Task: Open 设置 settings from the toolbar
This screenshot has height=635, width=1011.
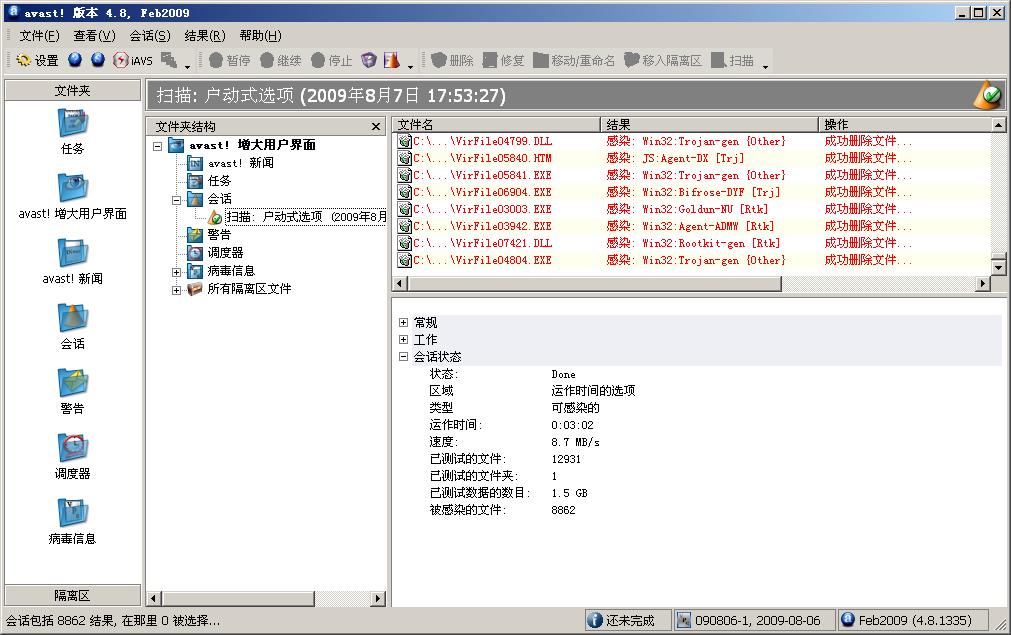Action: click(x=37, y=61)
